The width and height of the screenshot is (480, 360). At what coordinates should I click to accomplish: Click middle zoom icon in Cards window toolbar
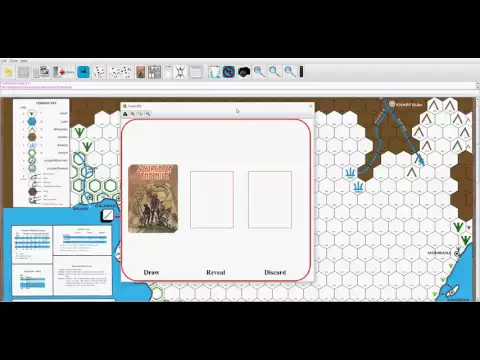click(140, 114)
